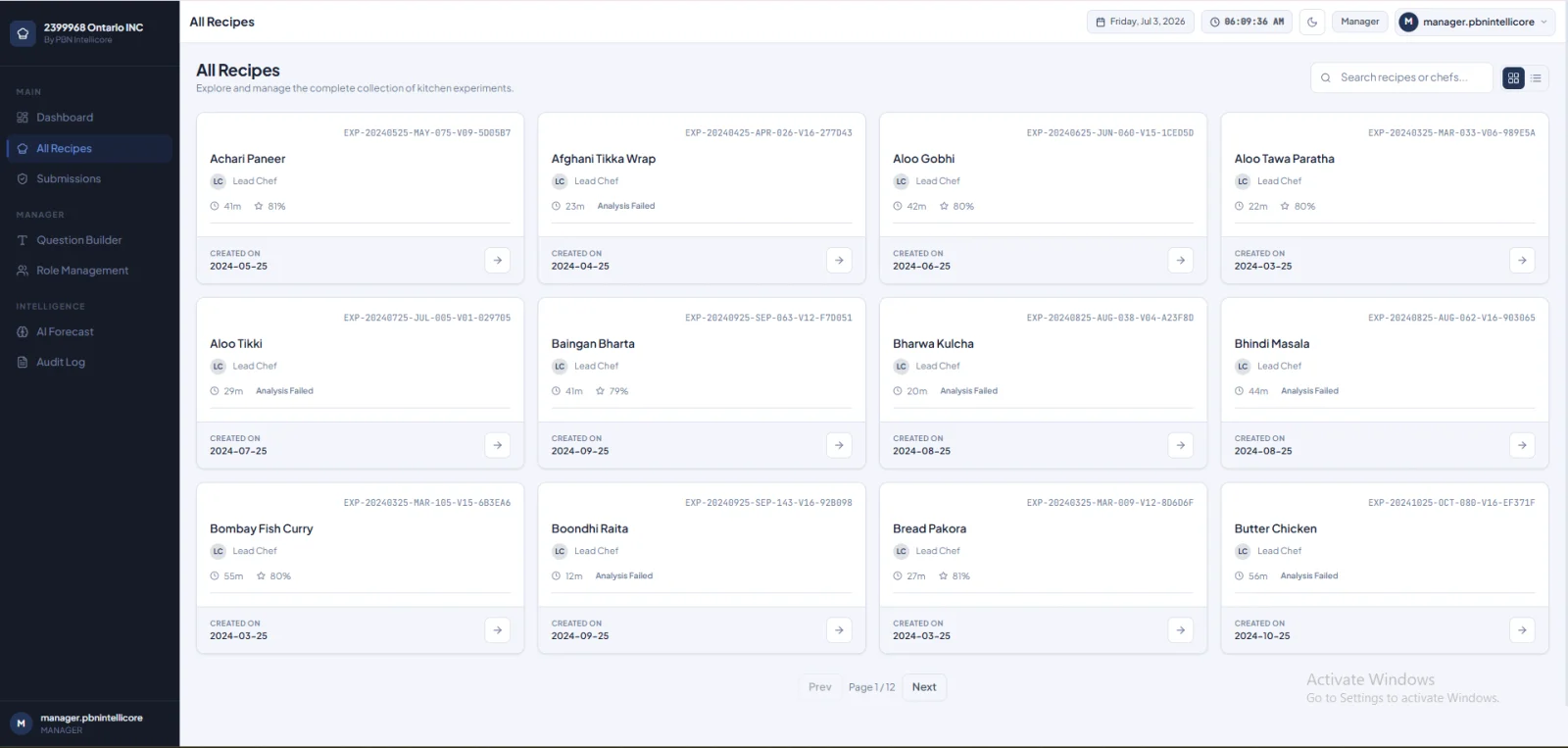Click the search magnifier icon
The width and height of the screenshot is (1568, 748).
pyautogui.click(x=1326, y=77)
